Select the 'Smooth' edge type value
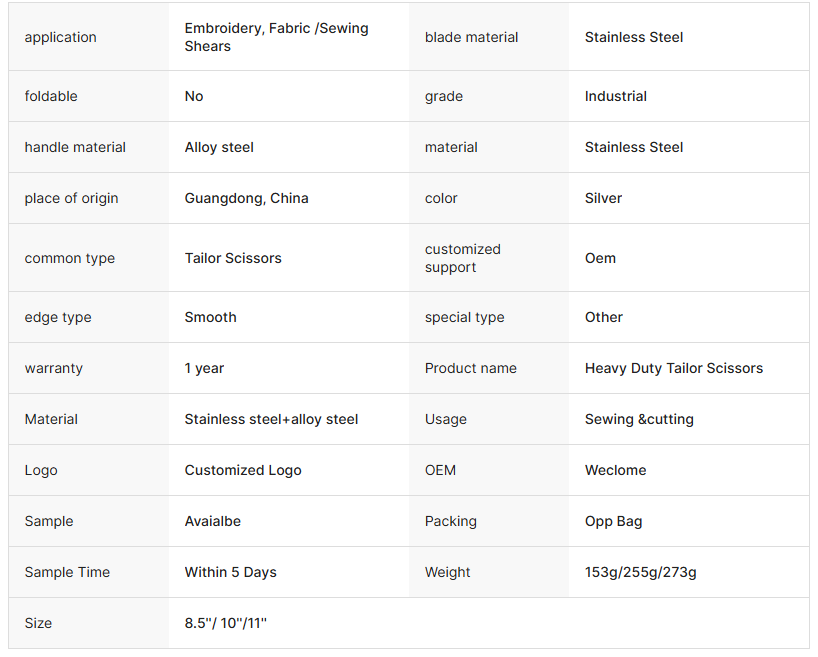 click(x=210, y=317)
